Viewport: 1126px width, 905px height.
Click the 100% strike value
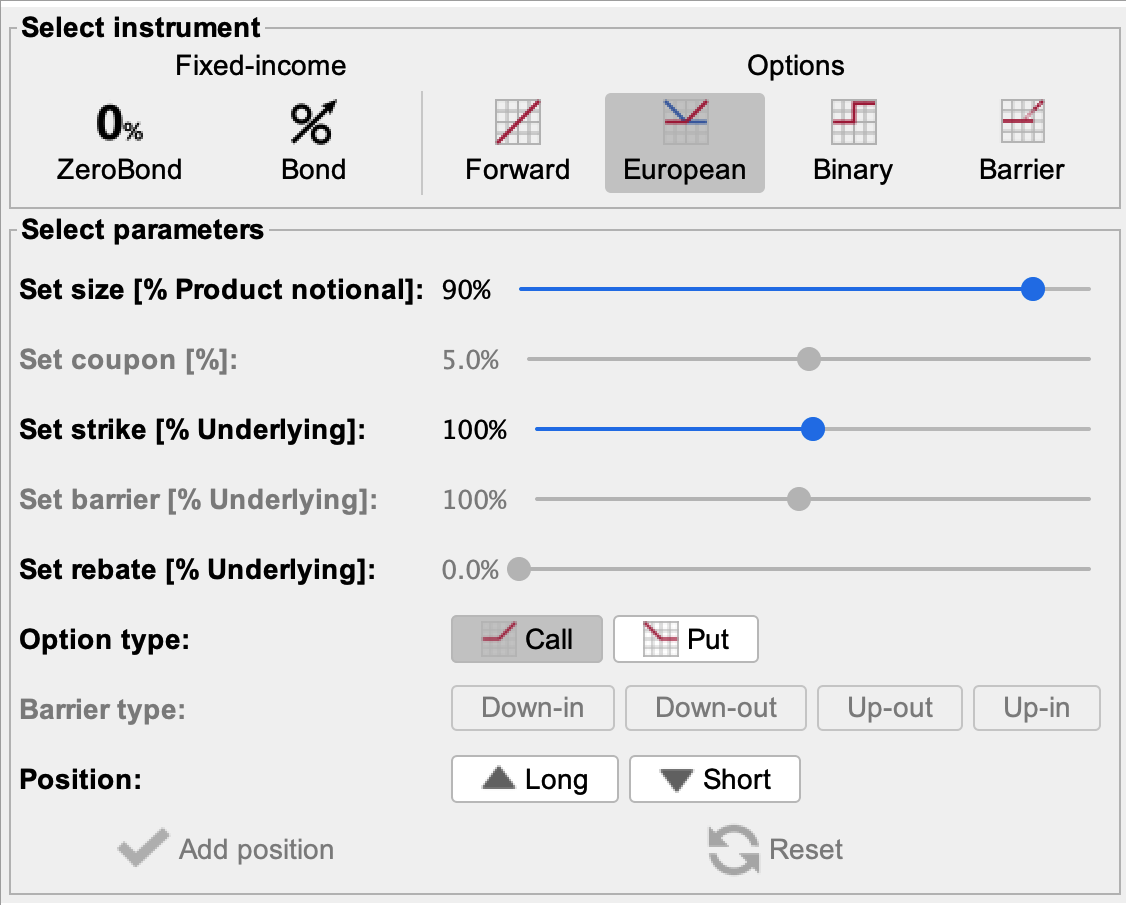coord(475,430)
